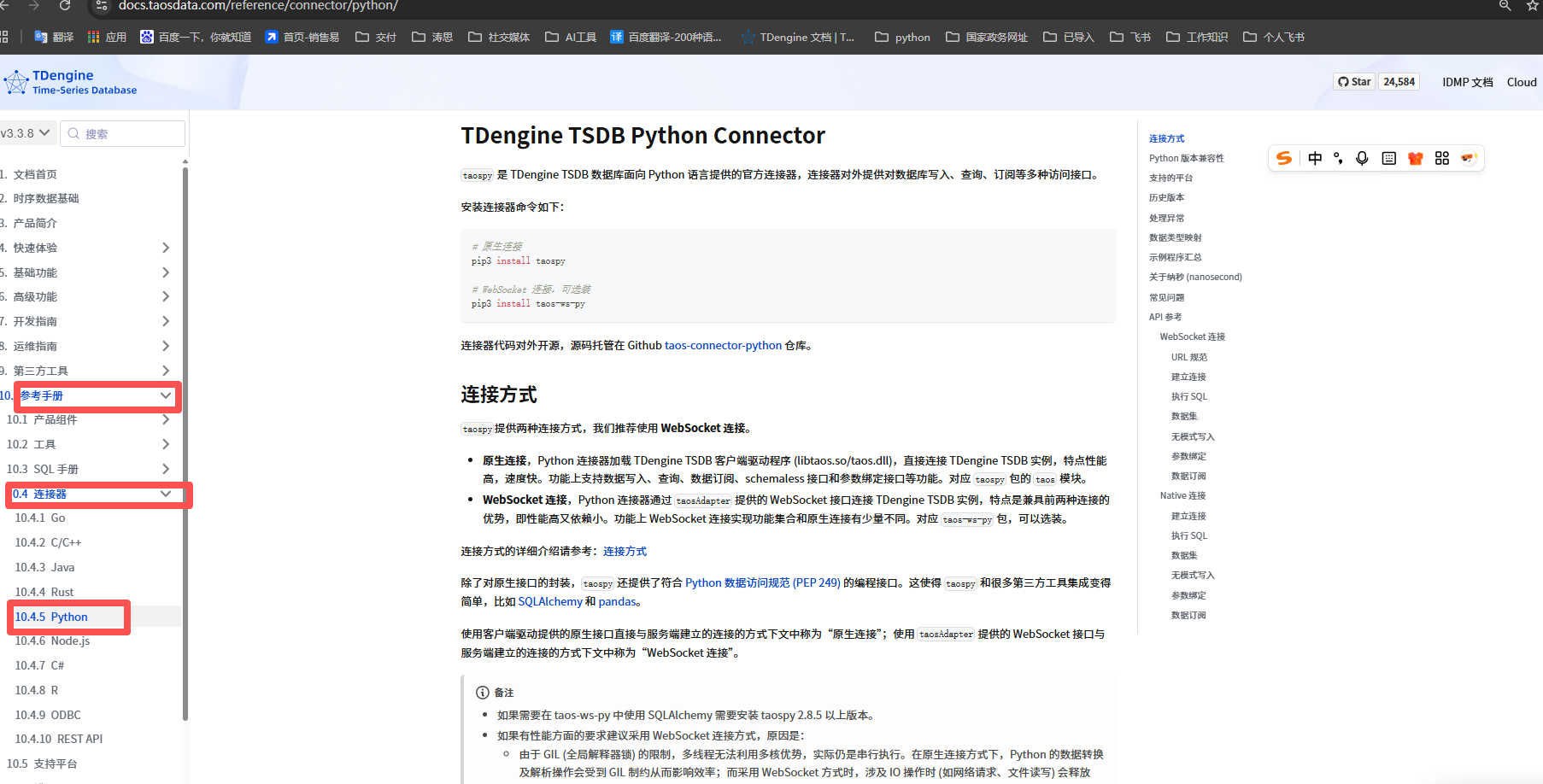Open the taos-connector-python GitHub link
1543x784 pixels.
pos(723,346)
